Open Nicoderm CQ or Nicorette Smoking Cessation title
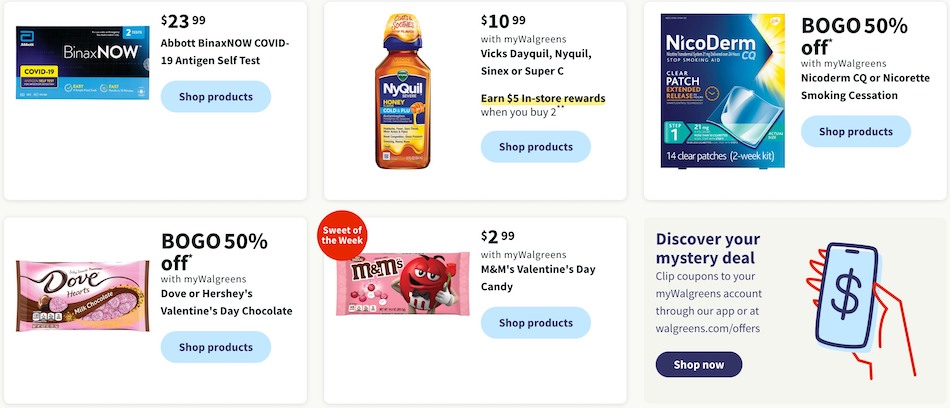Screen dimensions: 950x408 (865, 87)
